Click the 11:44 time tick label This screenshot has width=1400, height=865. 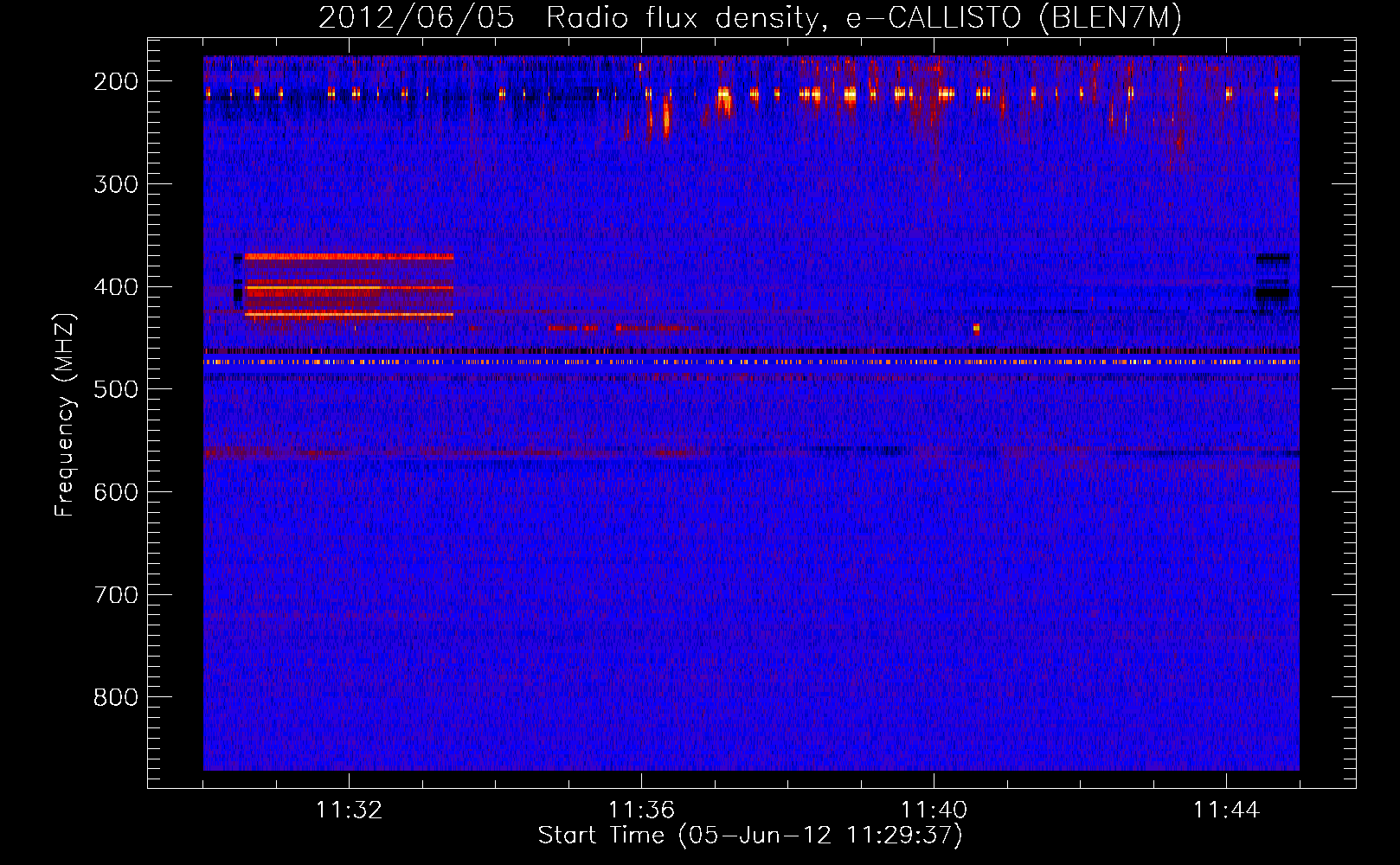point(1226,811)
